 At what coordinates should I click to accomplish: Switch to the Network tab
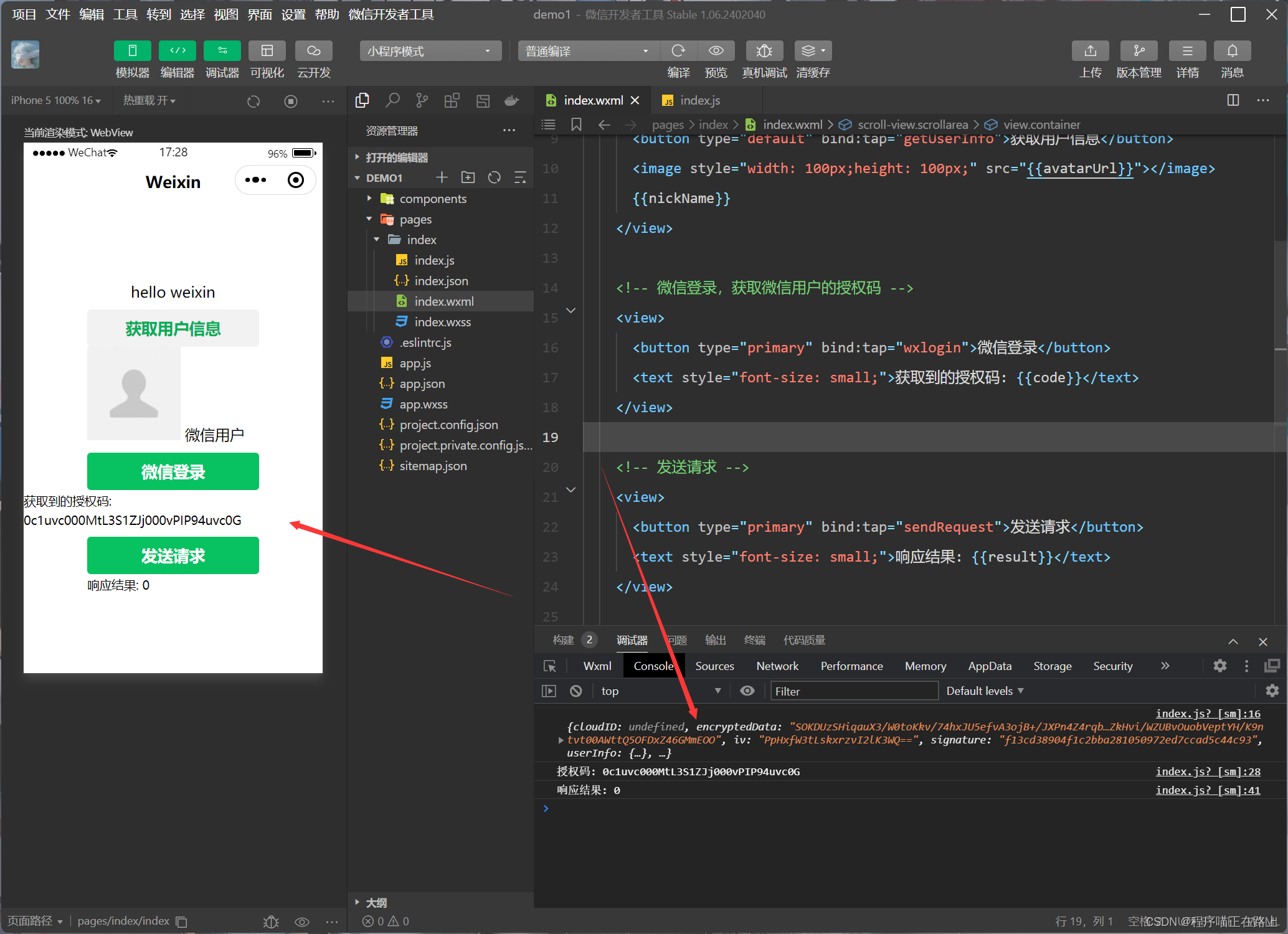point(777,666)
